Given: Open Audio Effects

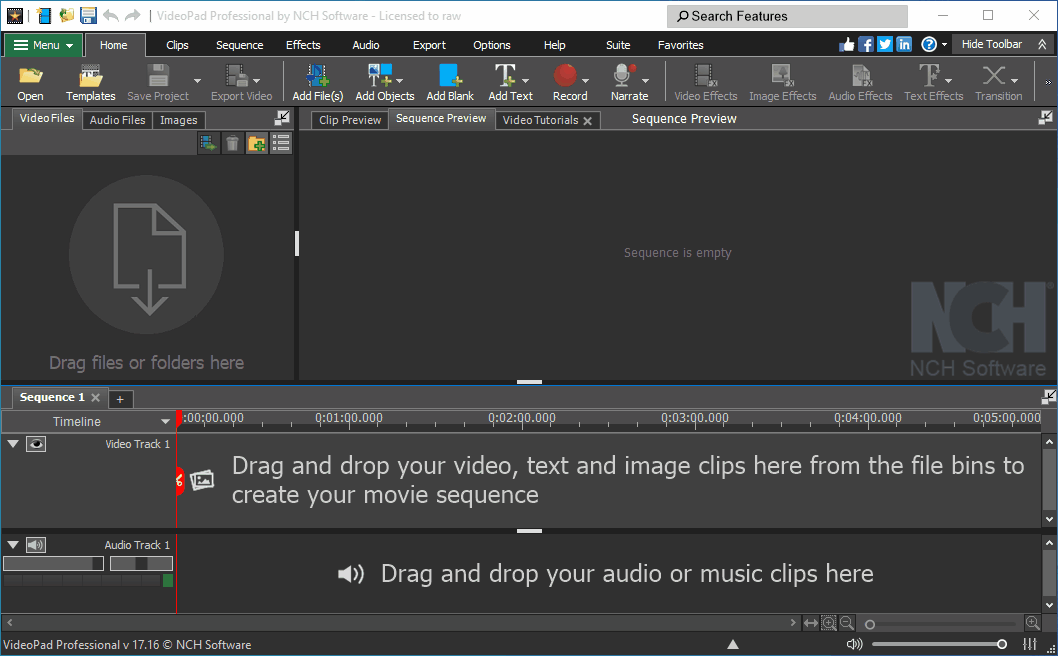Looking at the screenshot, I should (860, 82).
